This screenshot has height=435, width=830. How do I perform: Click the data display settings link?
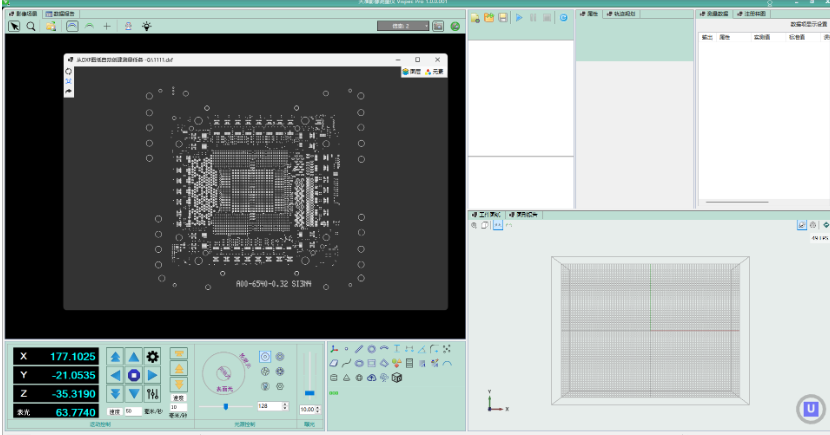[x=809, y=24]
